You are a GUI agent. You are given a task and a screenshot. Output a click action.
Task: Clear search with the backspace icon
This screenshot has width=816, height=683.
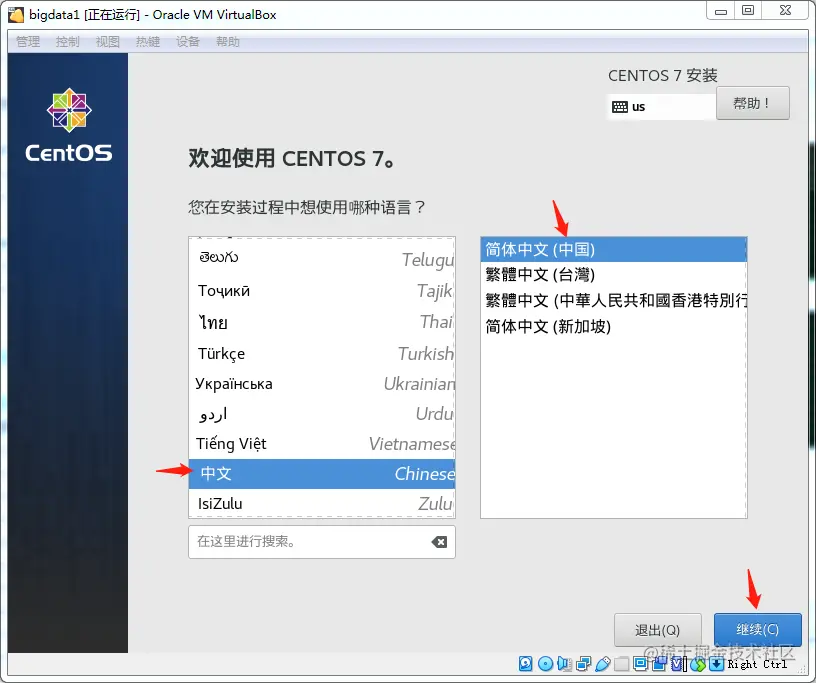(439, 542)
